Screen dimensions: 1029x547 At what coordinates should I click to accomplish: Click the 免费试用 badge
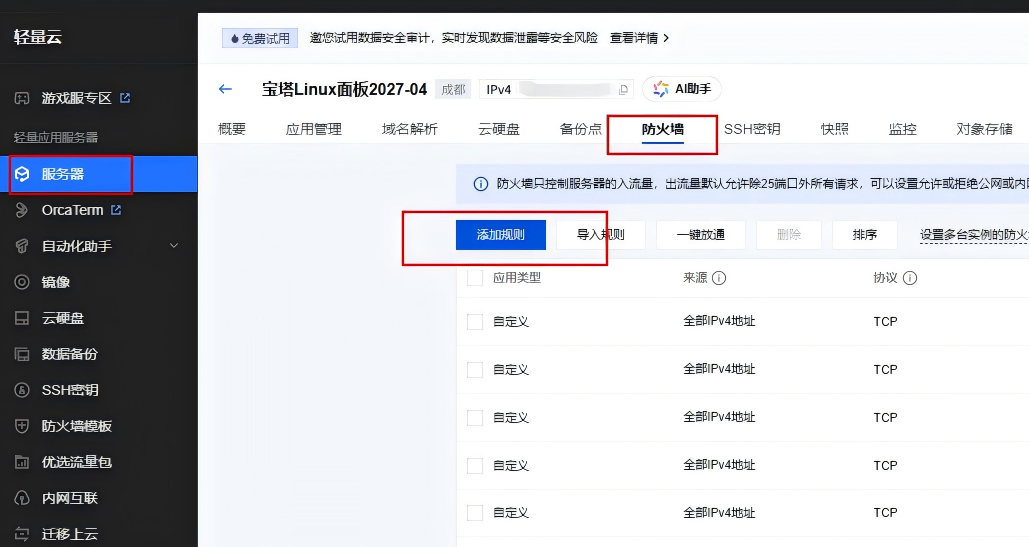tap(260, 39)
